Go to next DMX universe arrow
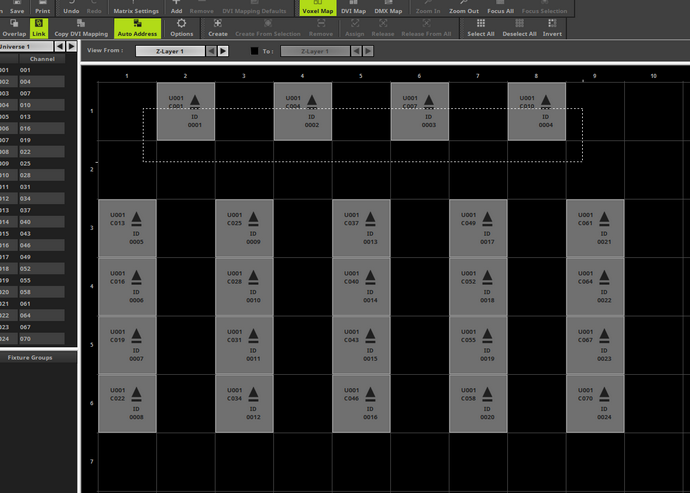Viewport: 690px width, 493px height. [x=72, y=46]
